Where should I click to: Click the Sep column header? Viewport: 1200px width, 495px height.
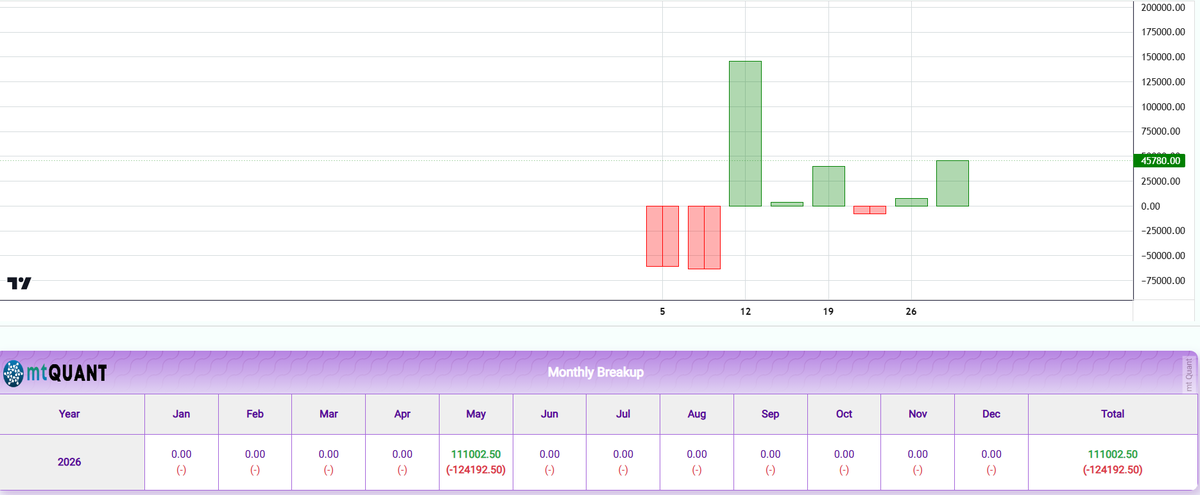(770, 413)
